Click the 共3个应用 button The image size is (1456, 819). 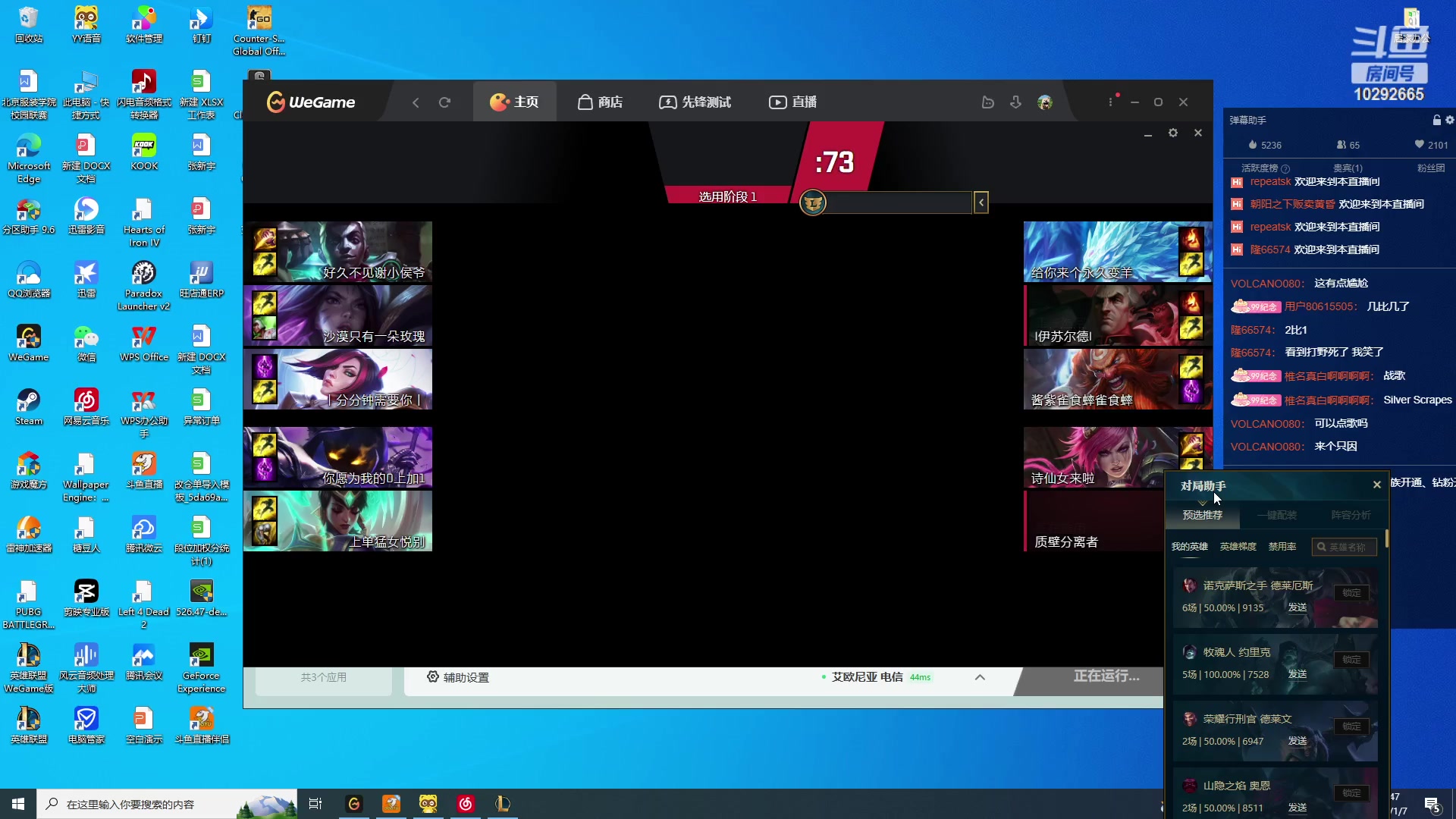[x=324, y=677]
